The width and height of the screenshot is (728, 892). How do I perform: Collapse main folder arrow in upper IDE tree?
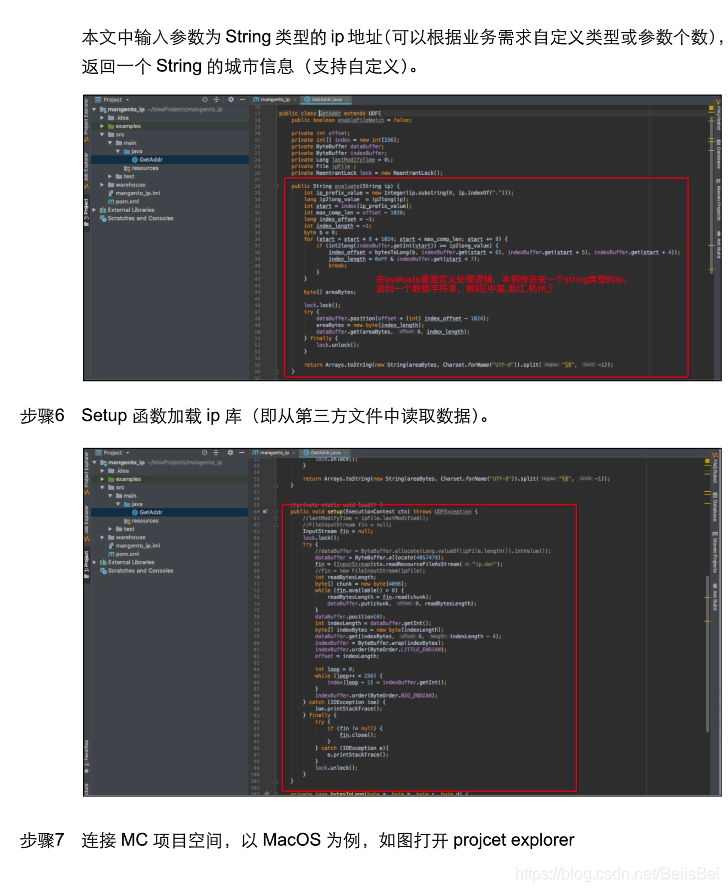coord(110,143)
